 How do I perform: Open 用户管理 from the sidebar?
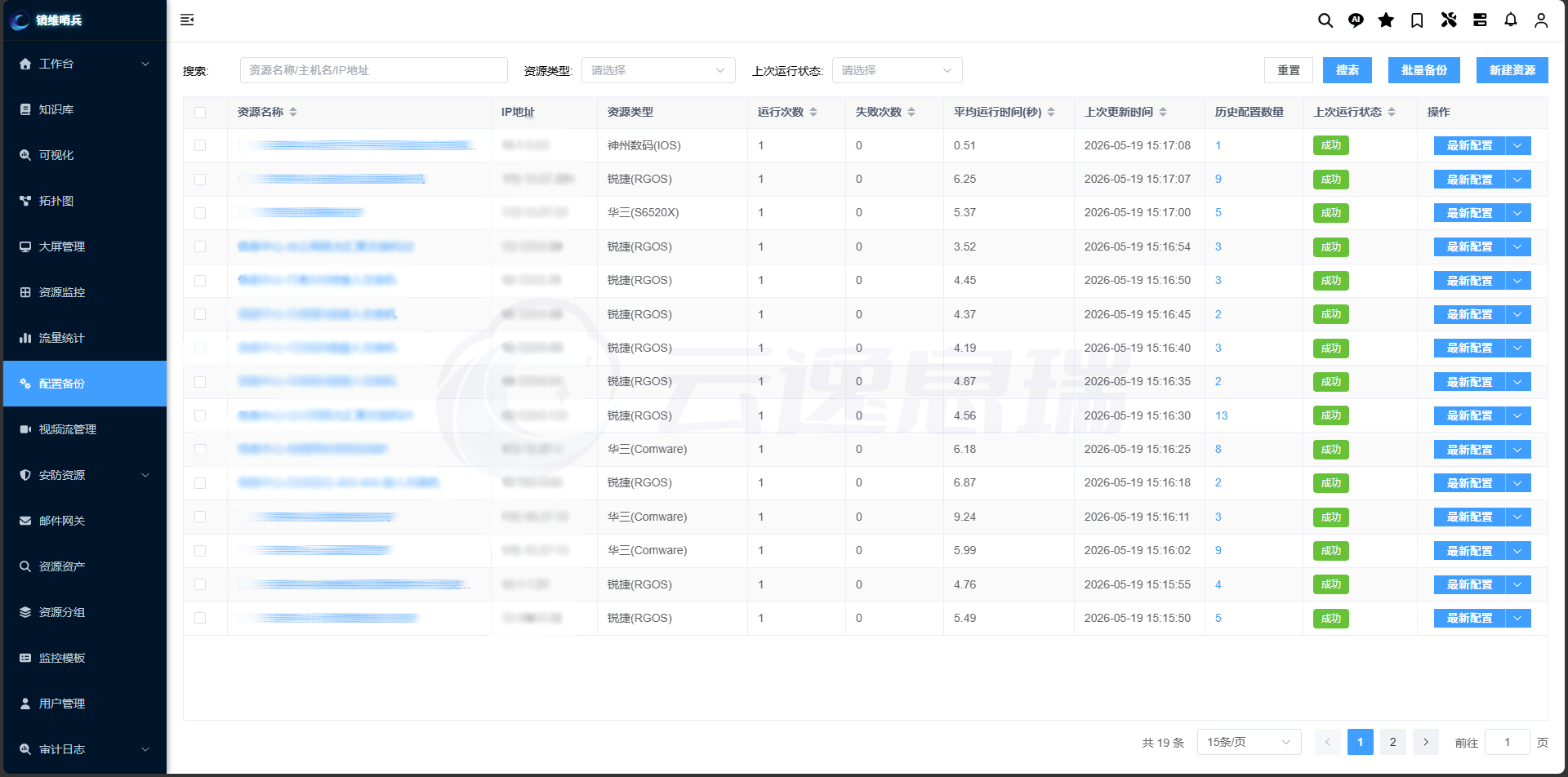pos(85,704)
